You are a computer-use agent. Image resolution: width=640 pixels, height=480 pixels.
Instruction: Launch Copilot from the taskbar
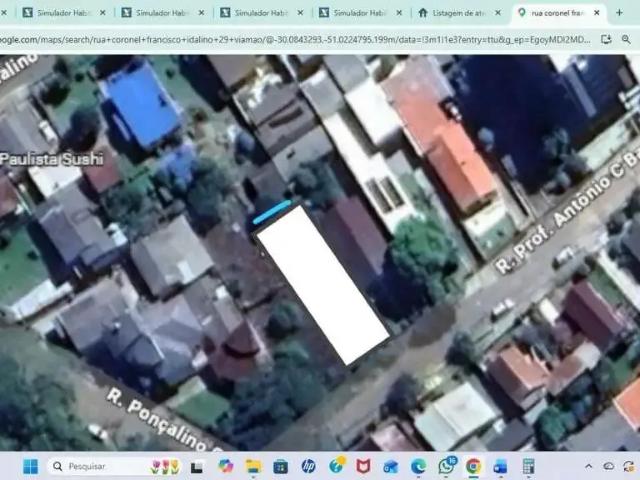click(x=225, y=466)
